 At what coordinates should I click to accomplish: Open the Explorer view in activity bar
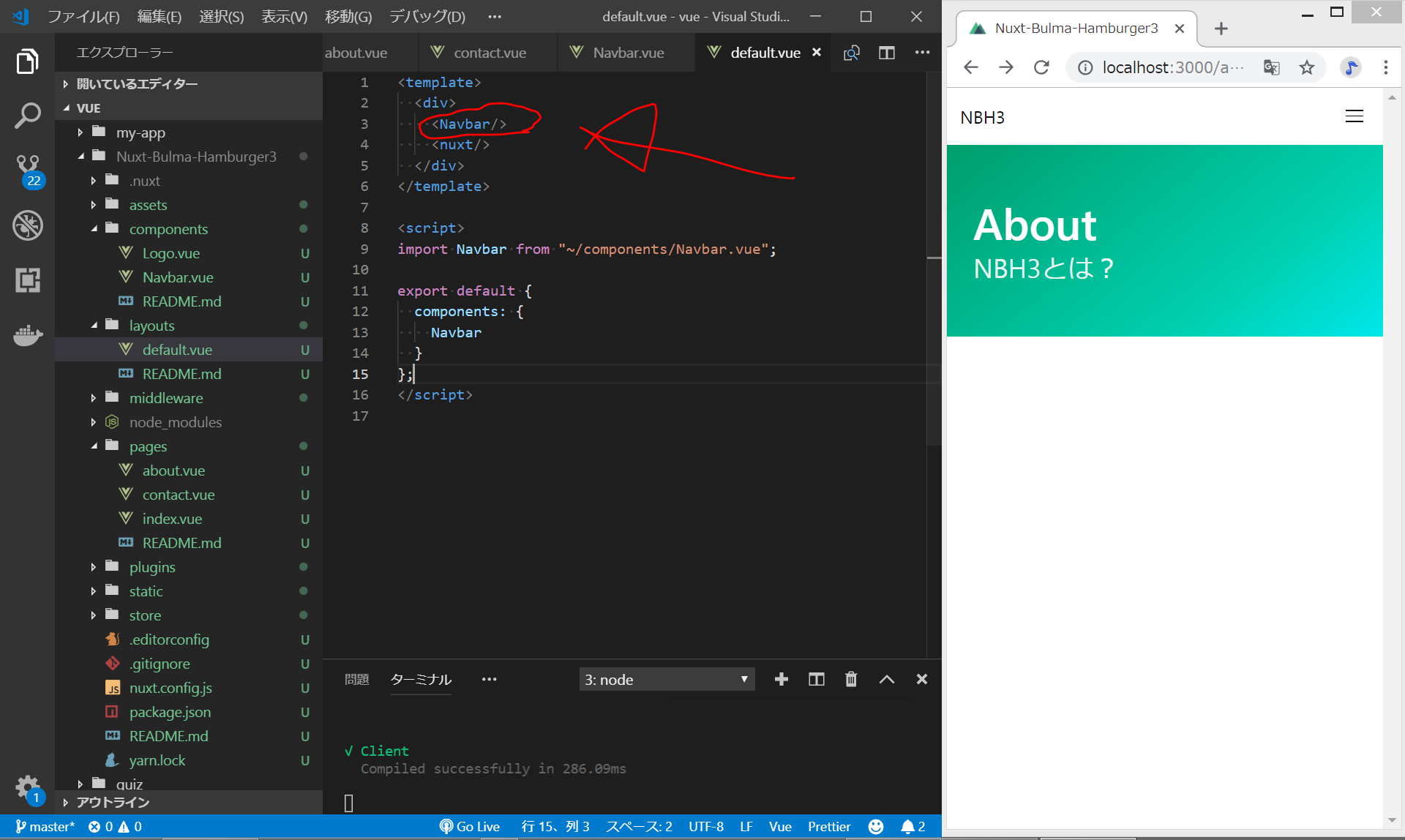(27, 61)
